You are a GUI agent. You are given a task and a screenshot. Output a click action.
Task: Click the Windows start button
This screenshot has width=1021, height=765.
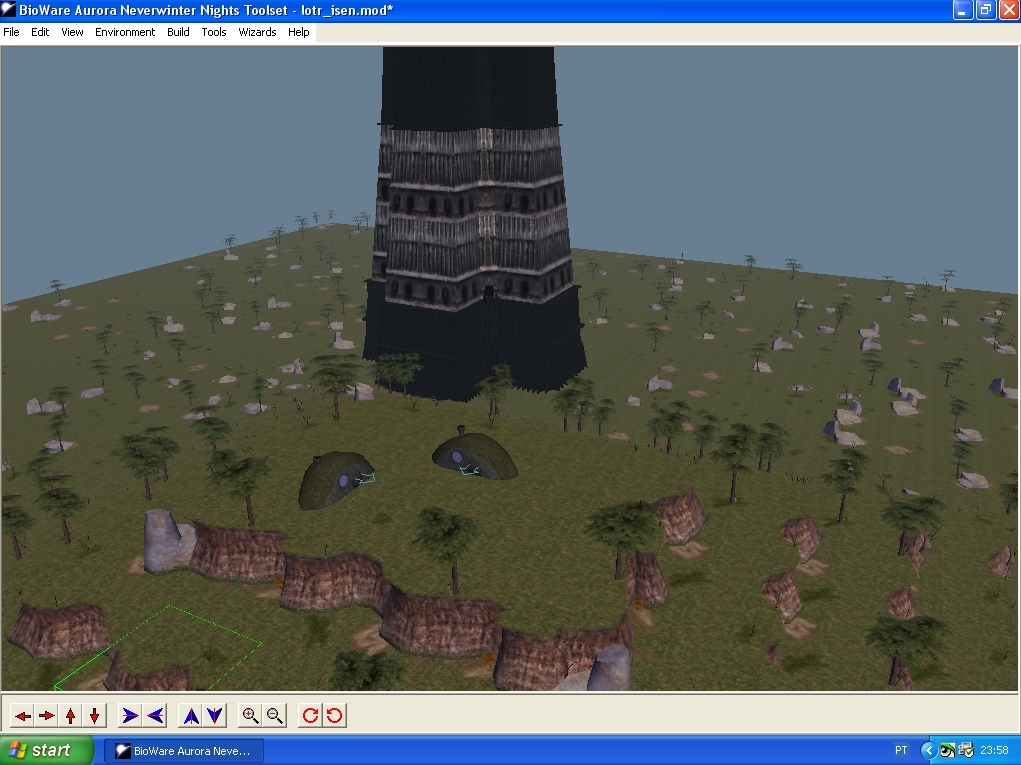[x=47, y=750]
